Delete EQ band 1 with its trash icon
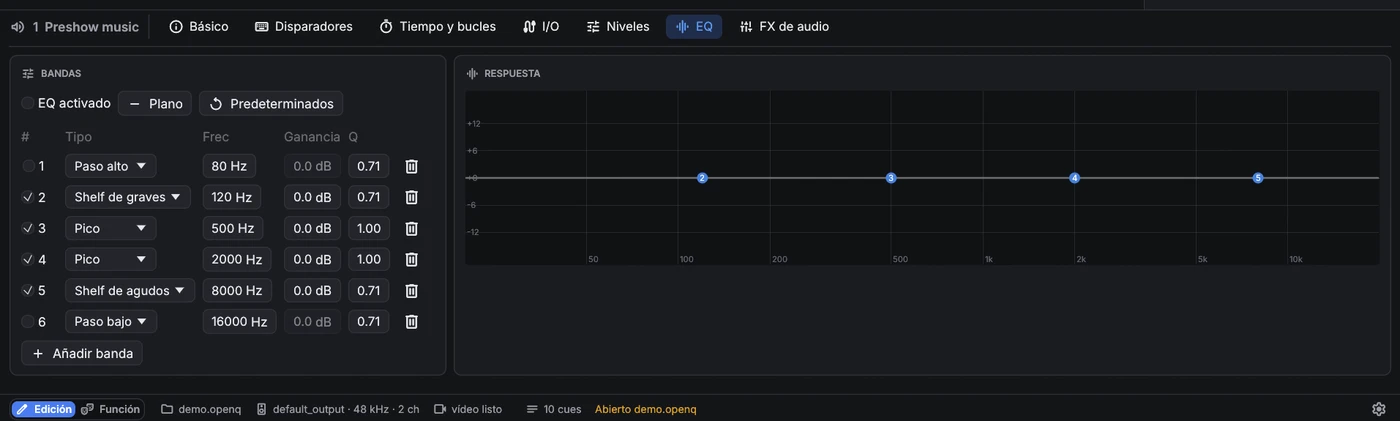 click(411, 166)
